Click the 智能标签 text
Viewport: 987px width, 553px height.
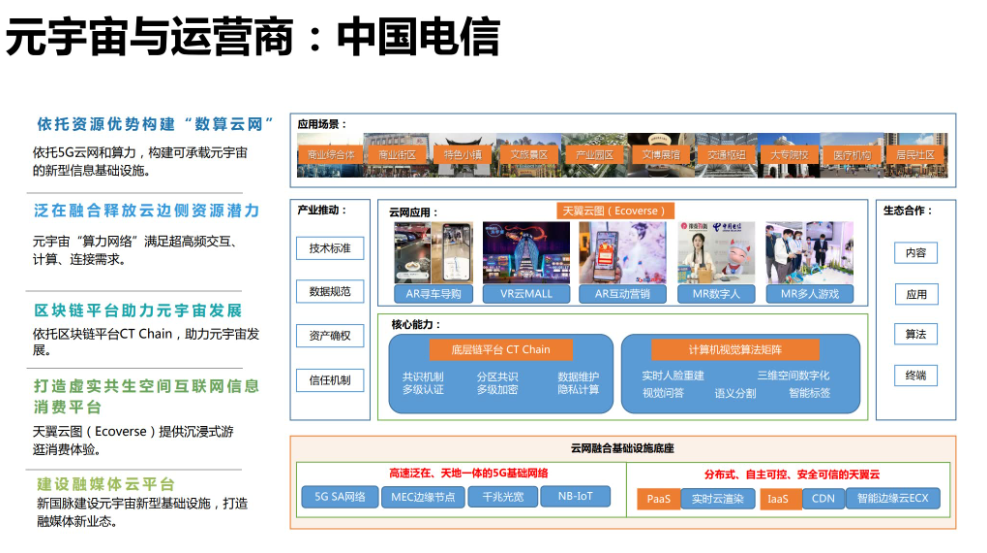(809, 393)
